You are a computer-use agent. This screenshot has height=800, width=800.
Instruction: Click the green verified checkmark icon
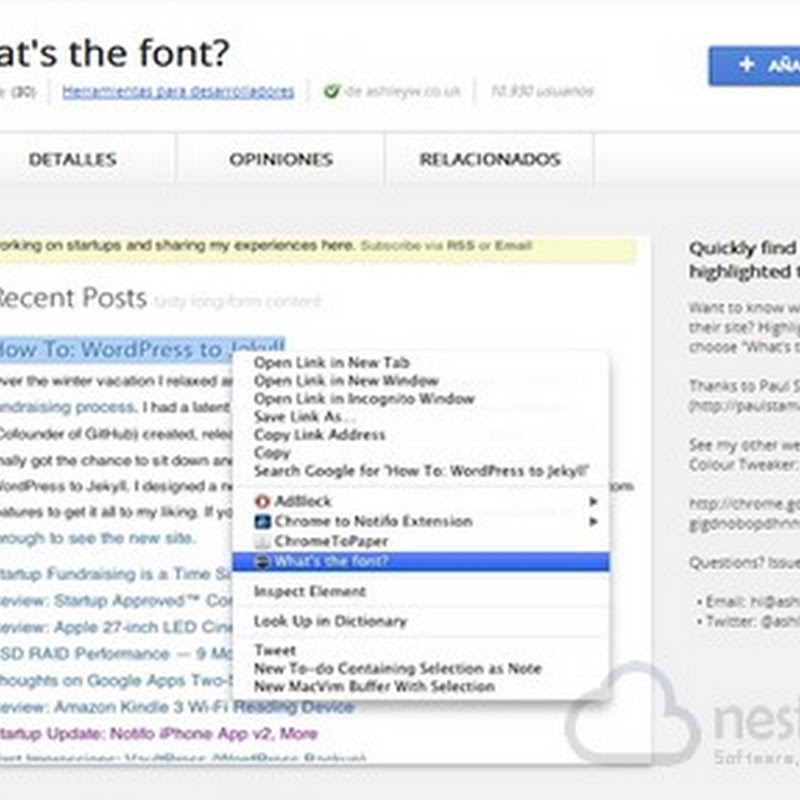point(332,91)
